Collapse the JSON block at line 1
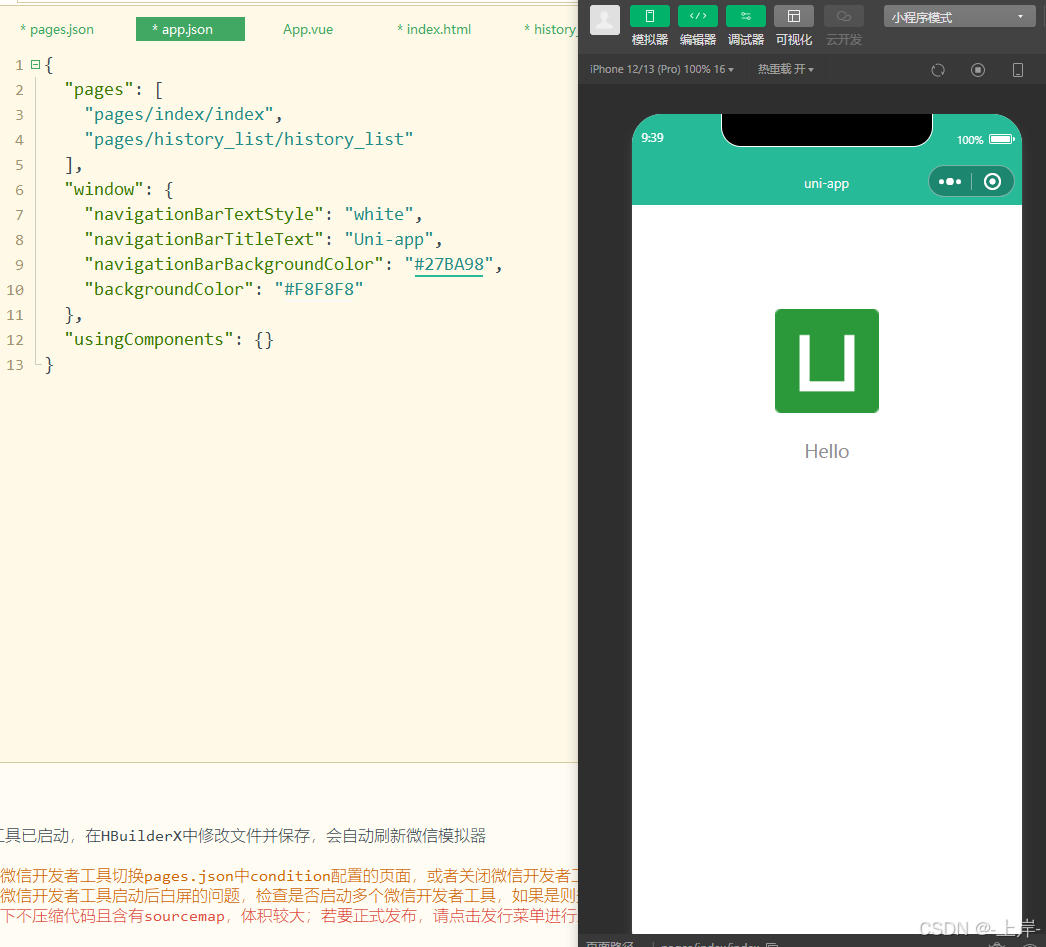Image resolution: width=1046 pixels, height=947 pixels. click(x=33, y=64)
